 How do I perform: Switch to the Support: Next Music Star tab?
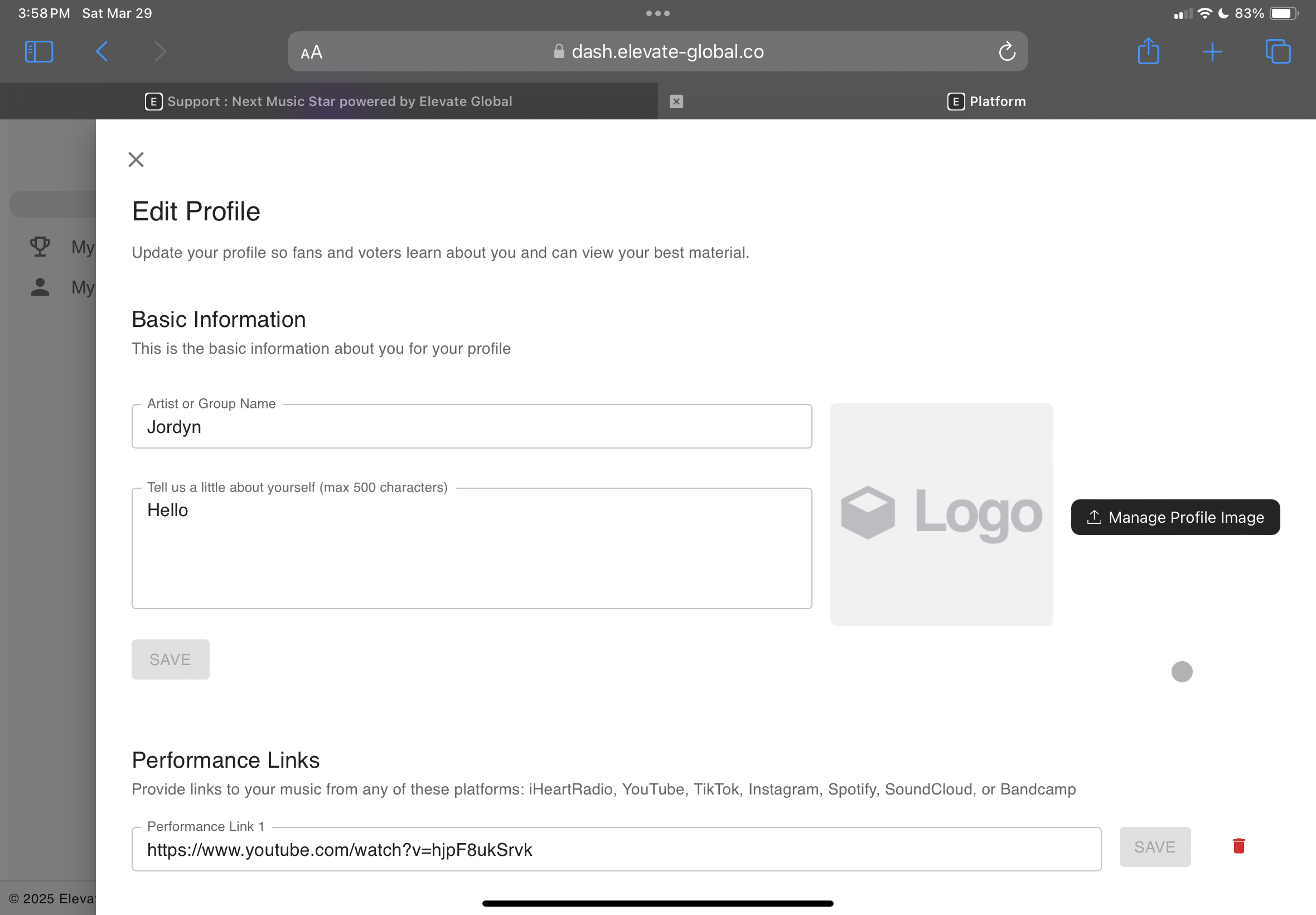(x=329, y=102)
